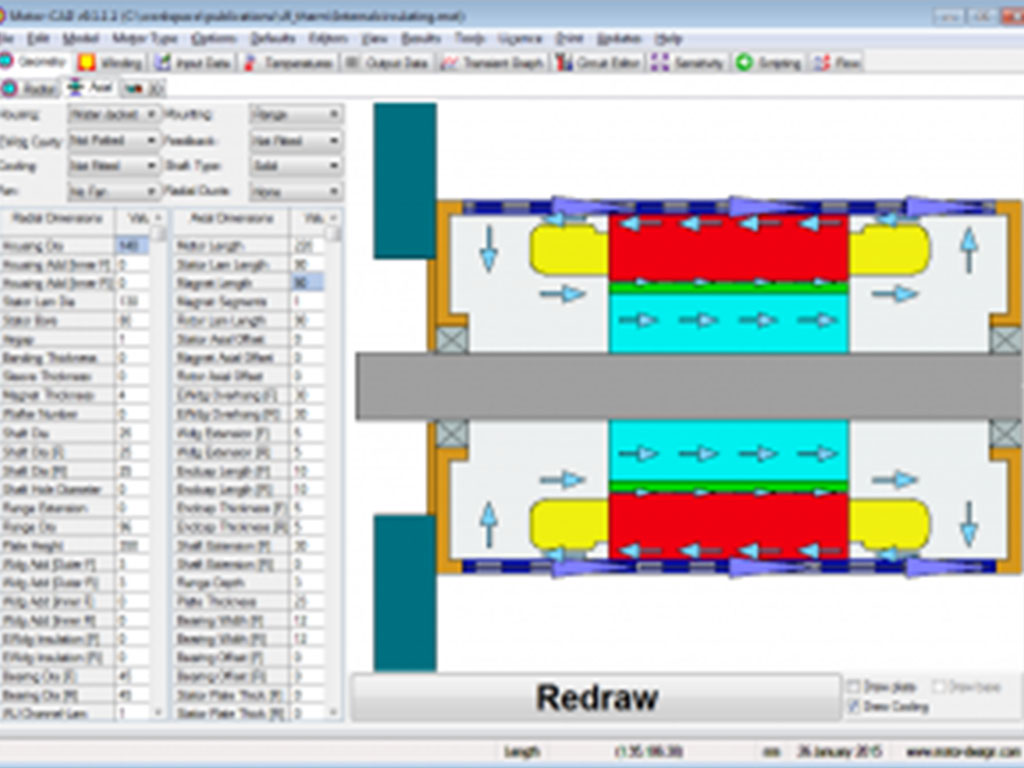Open the Radial Ducts dropdown
This screenshot has height=768, width=1024.
coord(296,191)
